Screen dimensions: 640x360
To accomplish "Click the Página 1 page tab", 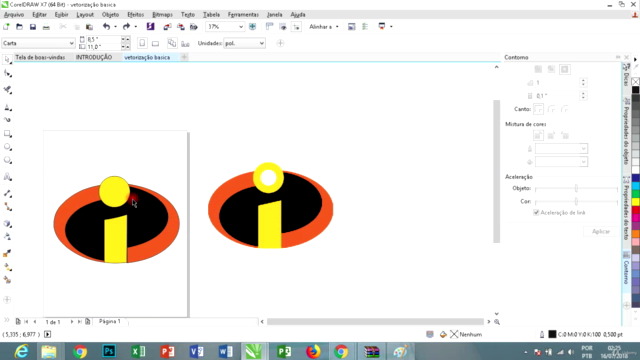I will click(110, 322).
